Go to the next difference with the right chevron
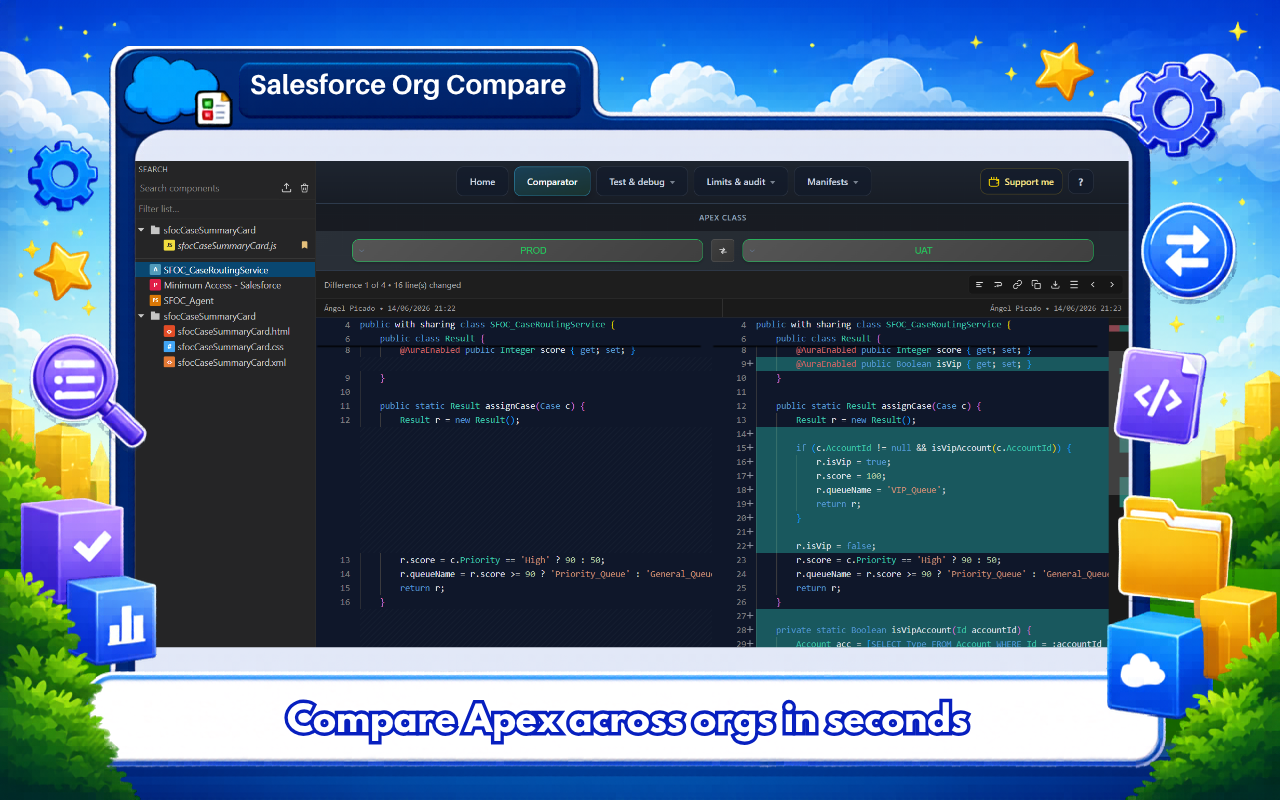Screen dimensions: 1280x800 (x=1112, y=285)
